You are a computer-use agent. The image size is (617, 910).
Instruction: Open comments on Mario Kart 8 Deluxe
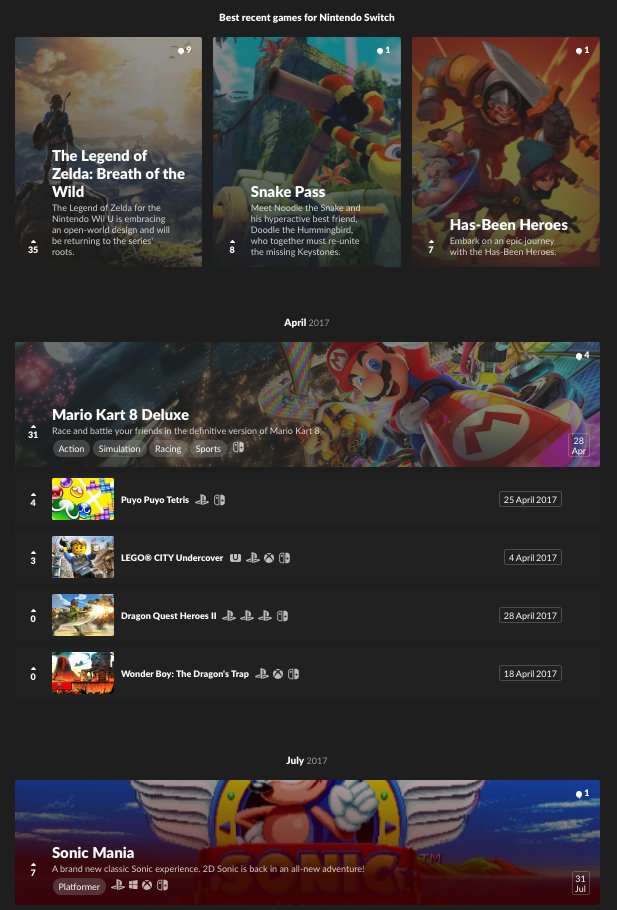(x=582, y=355)
